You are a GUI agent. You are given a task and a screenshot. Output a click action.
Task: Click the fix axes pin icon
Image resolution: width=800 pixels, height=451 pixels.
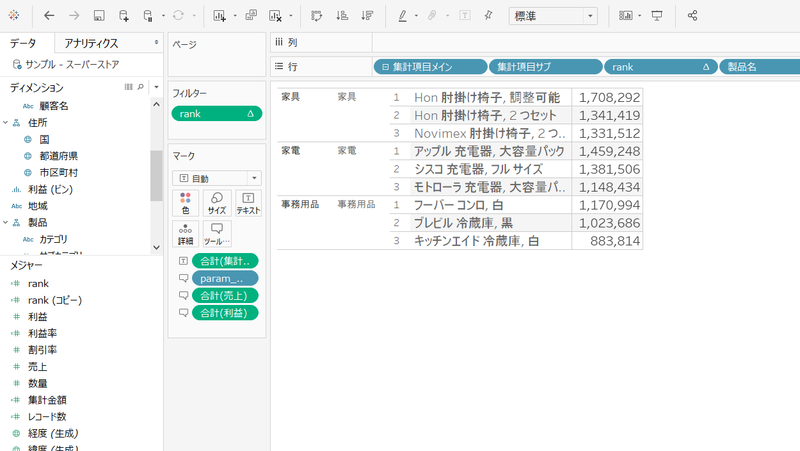point(488,15)
